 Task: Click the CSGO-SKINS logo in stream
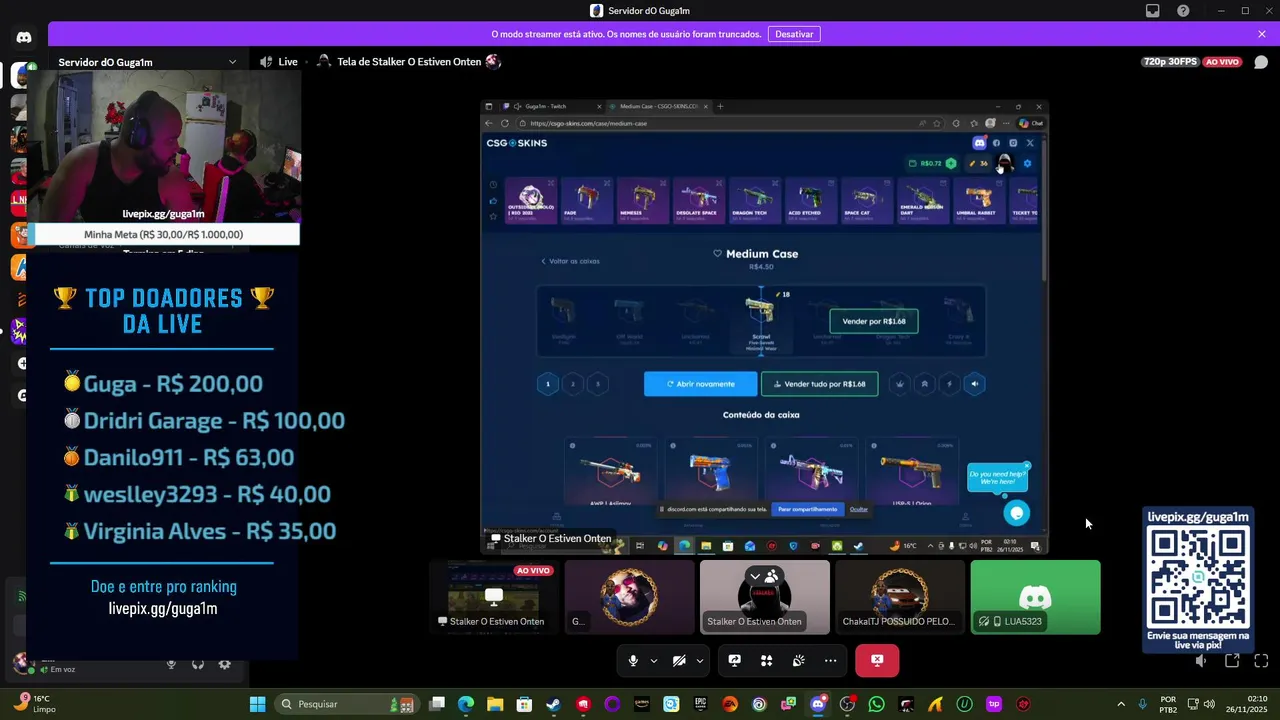[517, 143]
